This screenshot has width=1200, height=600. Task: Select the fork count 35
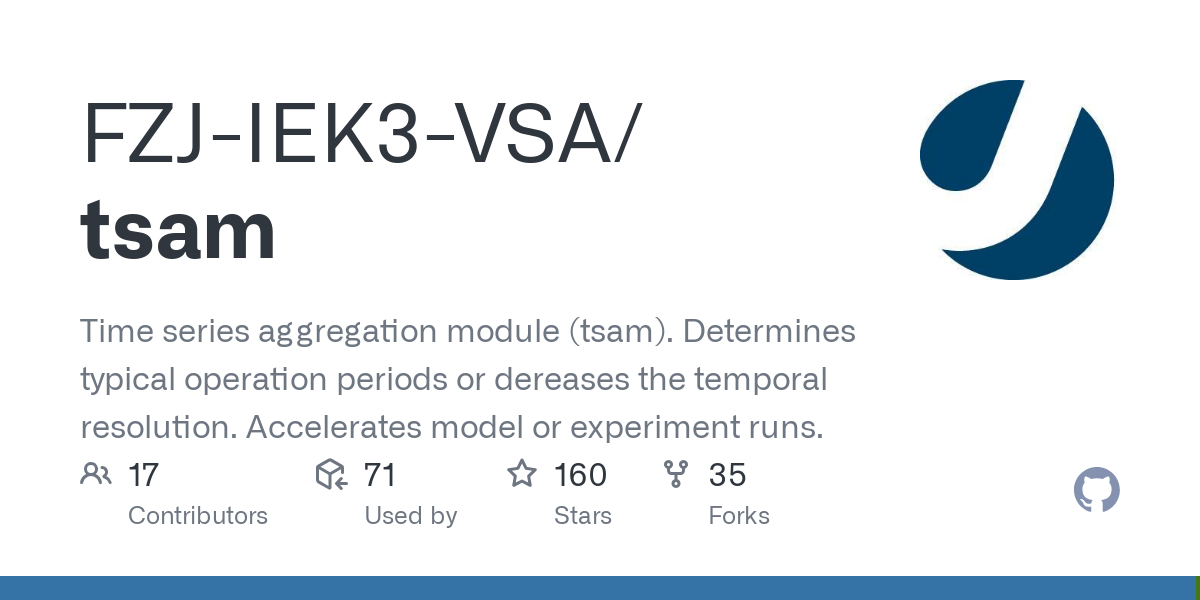pyautogui.click(x=727, y=475)
